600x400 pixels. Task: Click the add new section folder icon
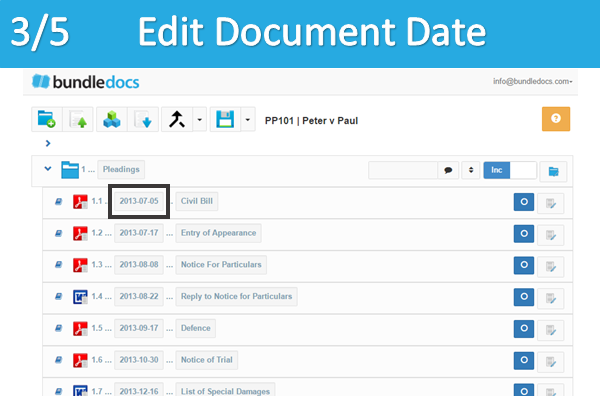[x=47, y=119]
